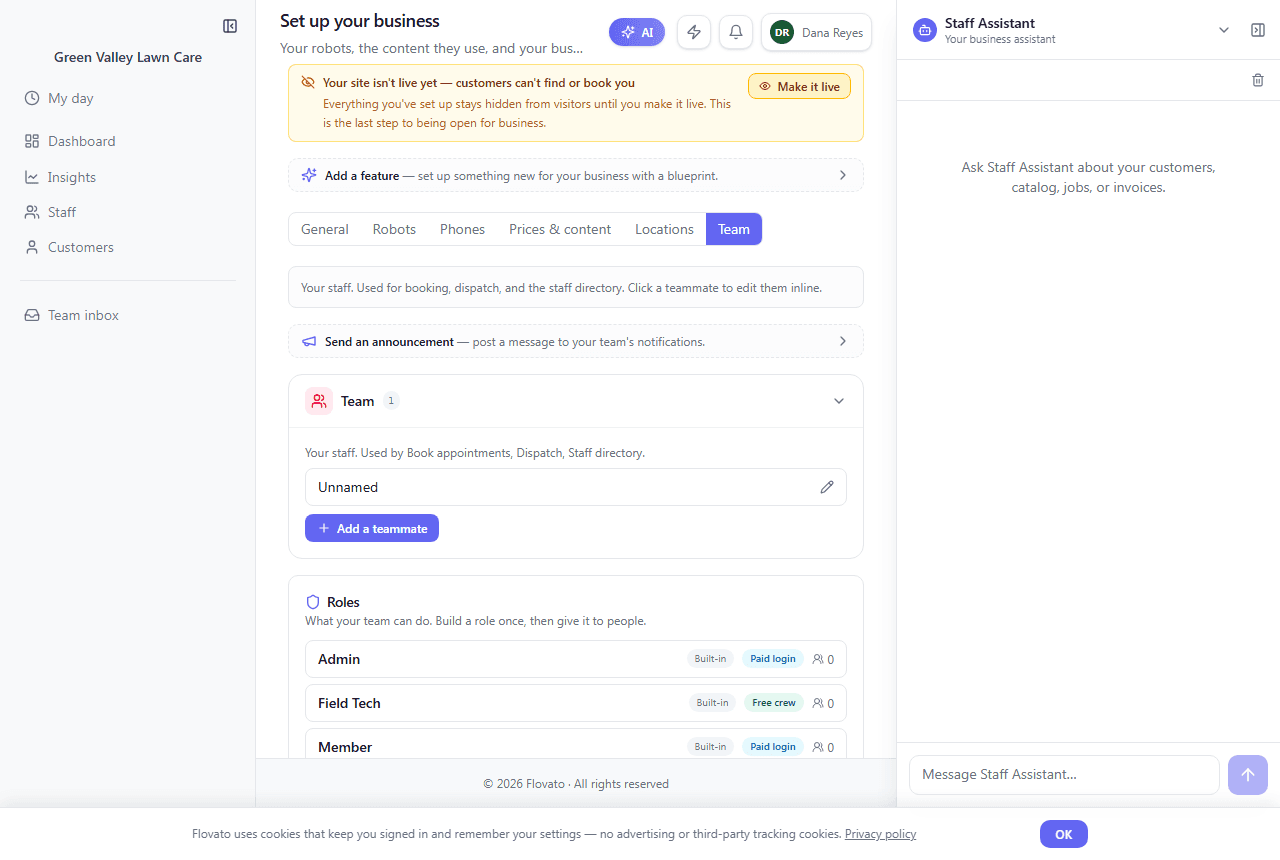Click the Make it live button
1280x860 pixels.
[799, 86]
